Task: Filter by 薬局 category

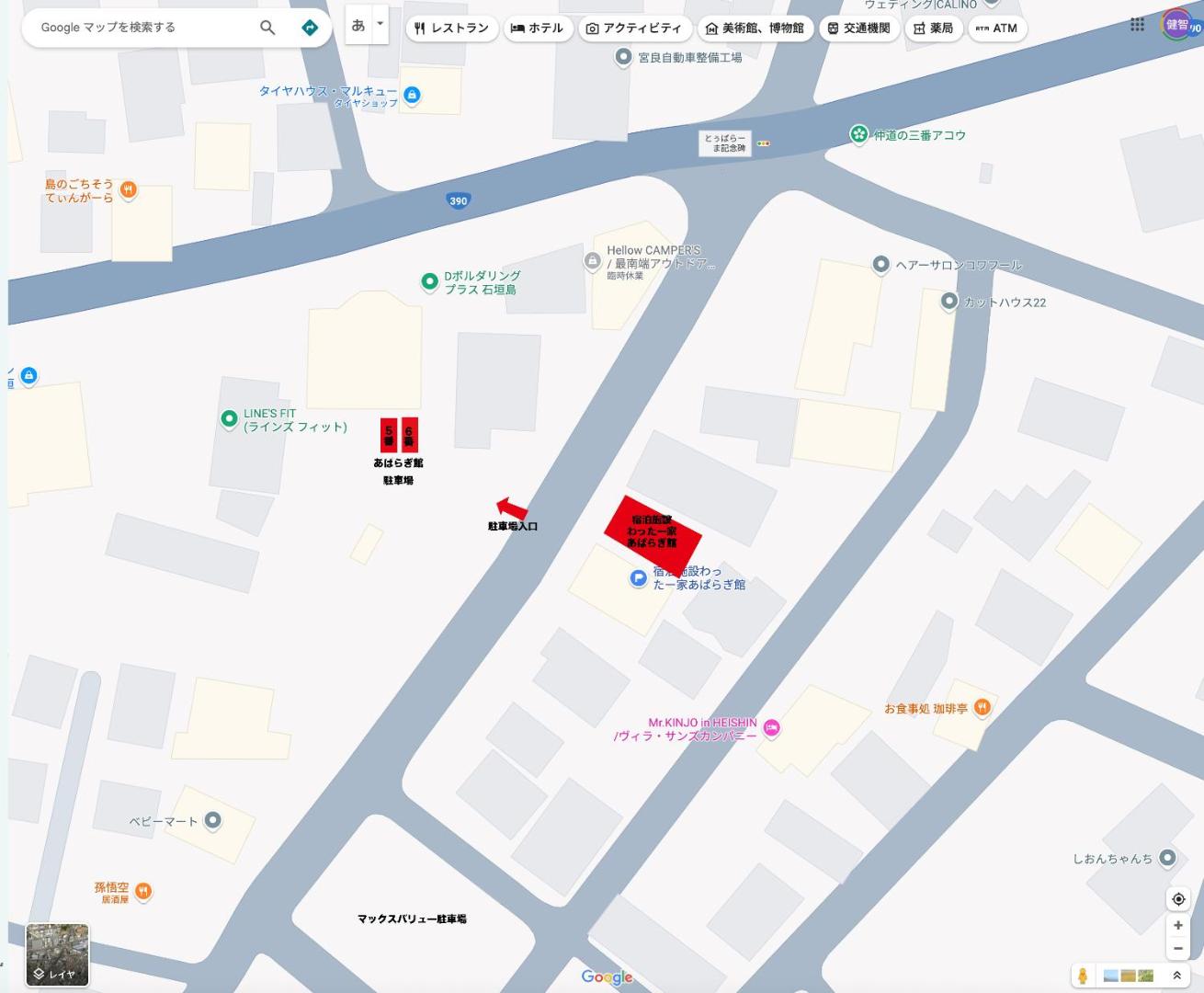Action: 933,29
